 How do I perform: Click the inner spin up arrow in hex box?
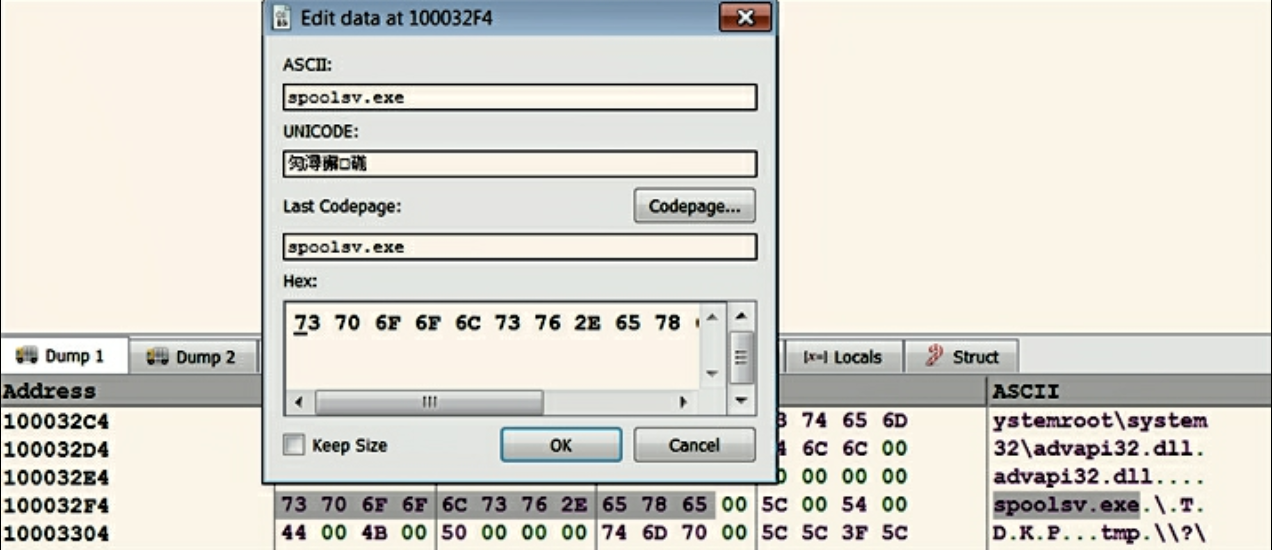coord(711,317)
